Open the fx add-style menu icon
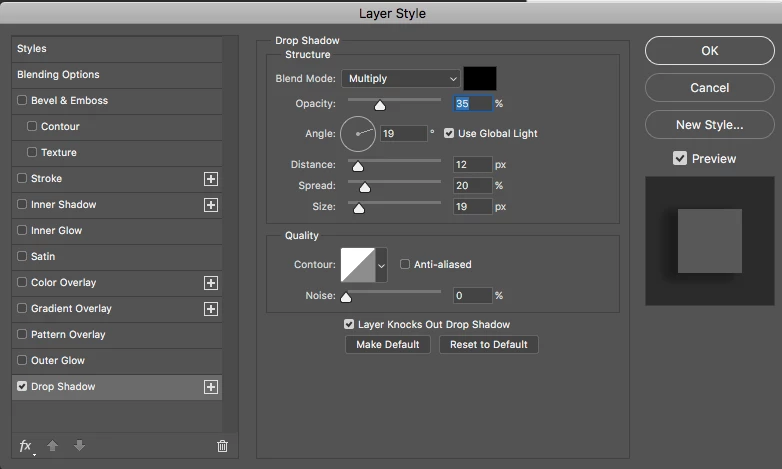Screen dimensions: 782x469 [25, 446]
